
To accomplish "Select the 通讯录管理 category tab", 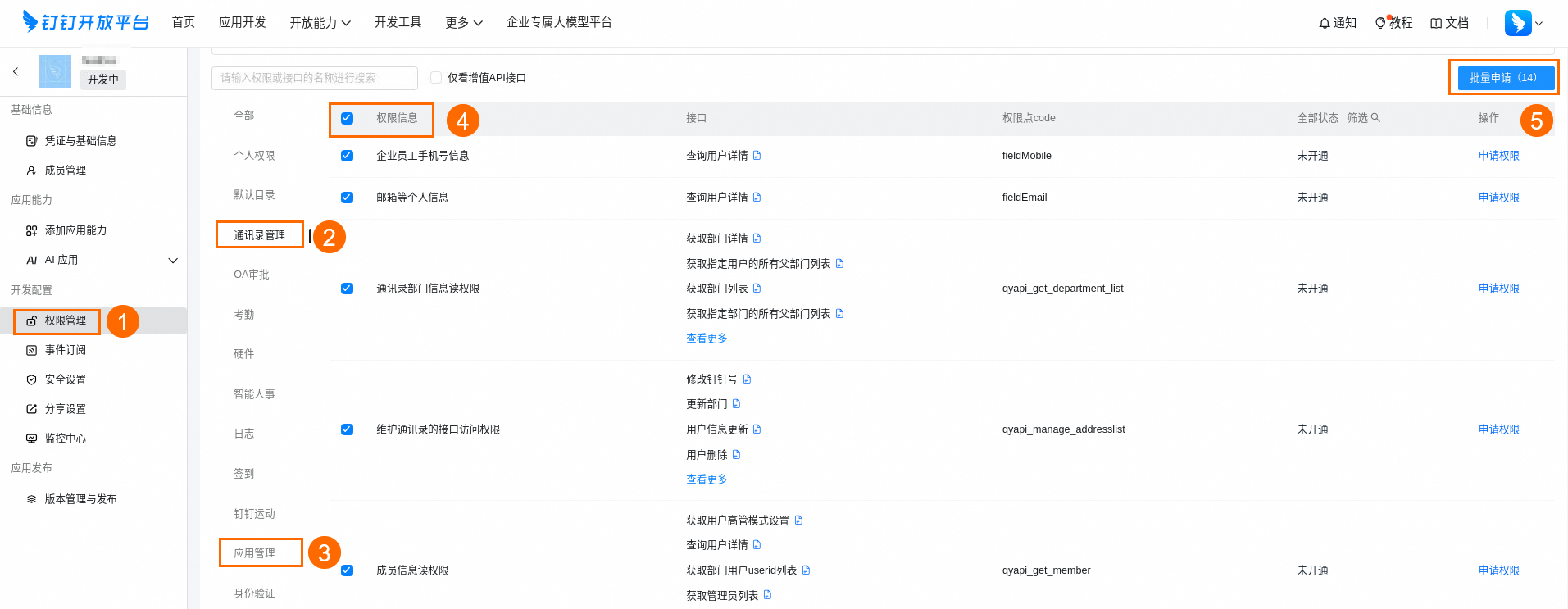I will tap(259, 235).
